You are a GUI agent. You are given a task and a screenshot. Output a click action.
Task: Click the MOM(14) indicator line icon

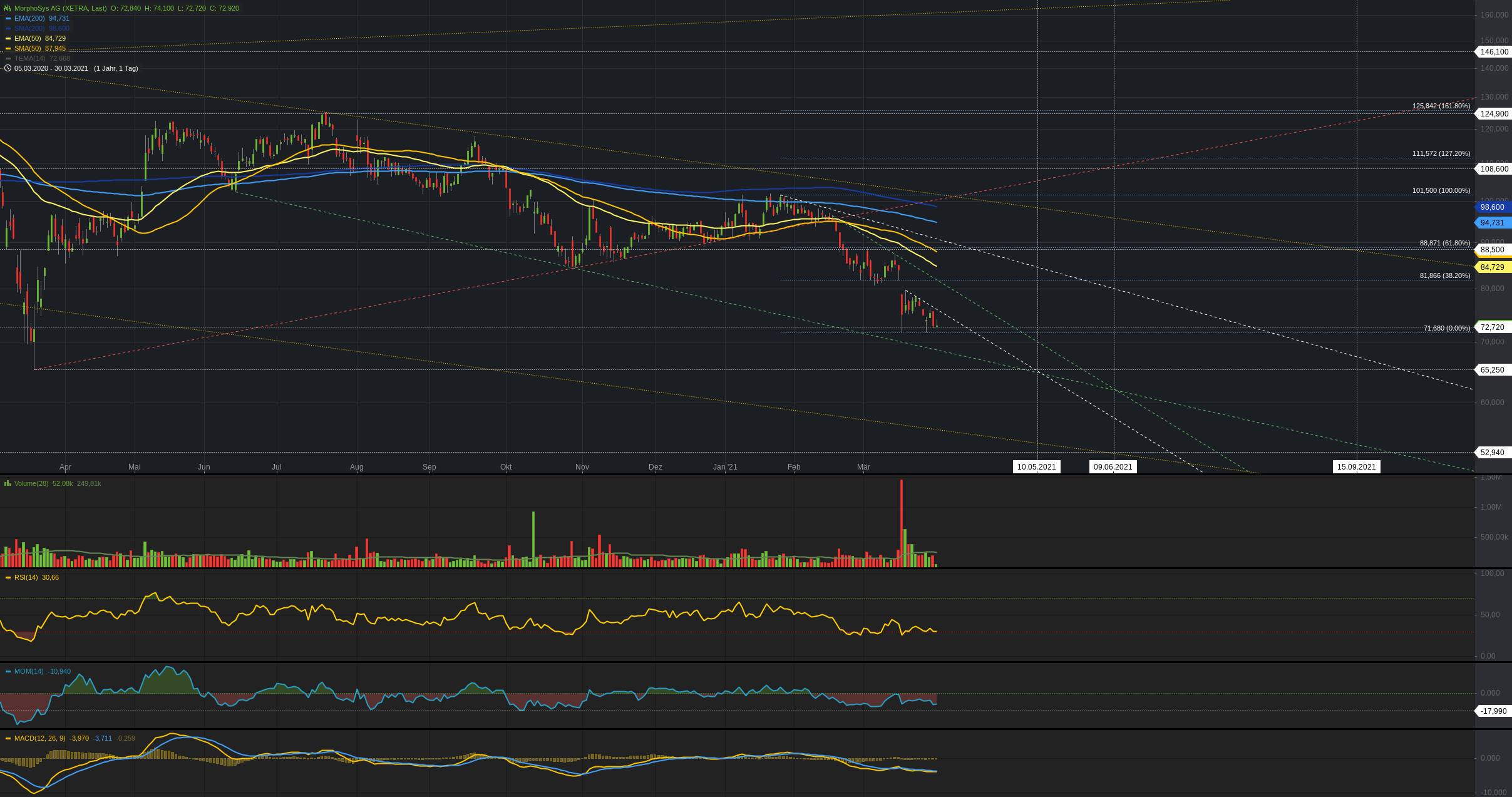(8, 671)
